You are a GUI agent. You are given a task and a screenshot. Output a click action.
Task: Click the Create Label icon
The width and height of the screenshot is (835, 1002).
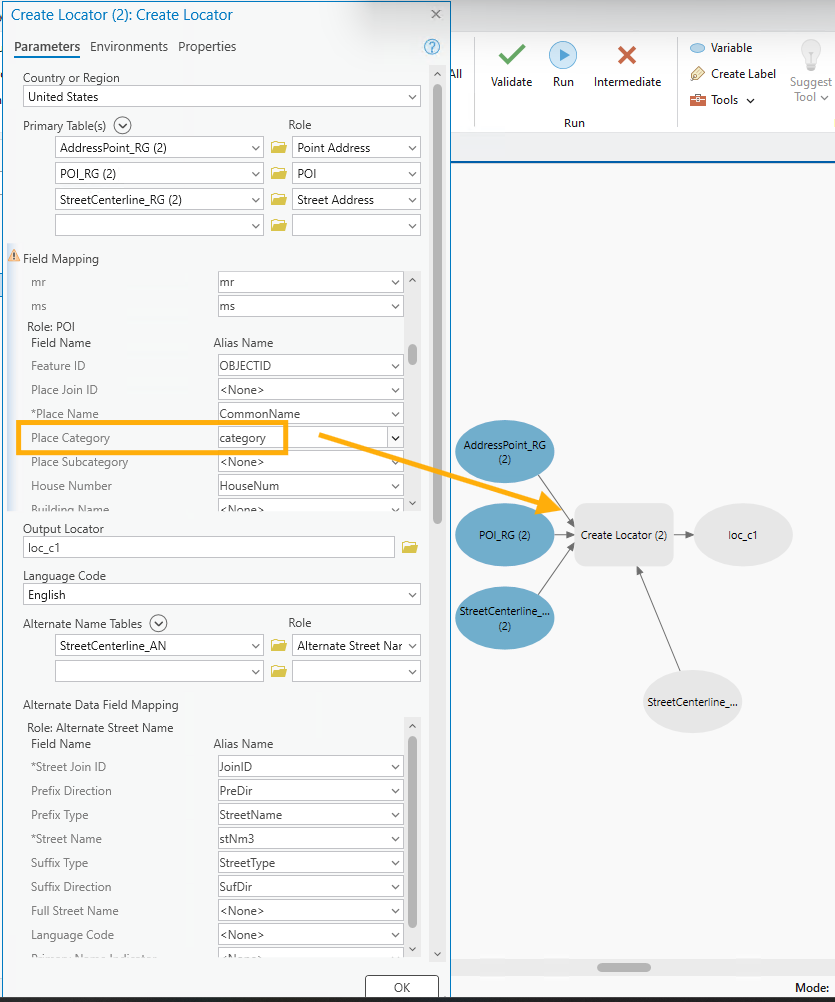pyautogui.click(x=697, y=74)
